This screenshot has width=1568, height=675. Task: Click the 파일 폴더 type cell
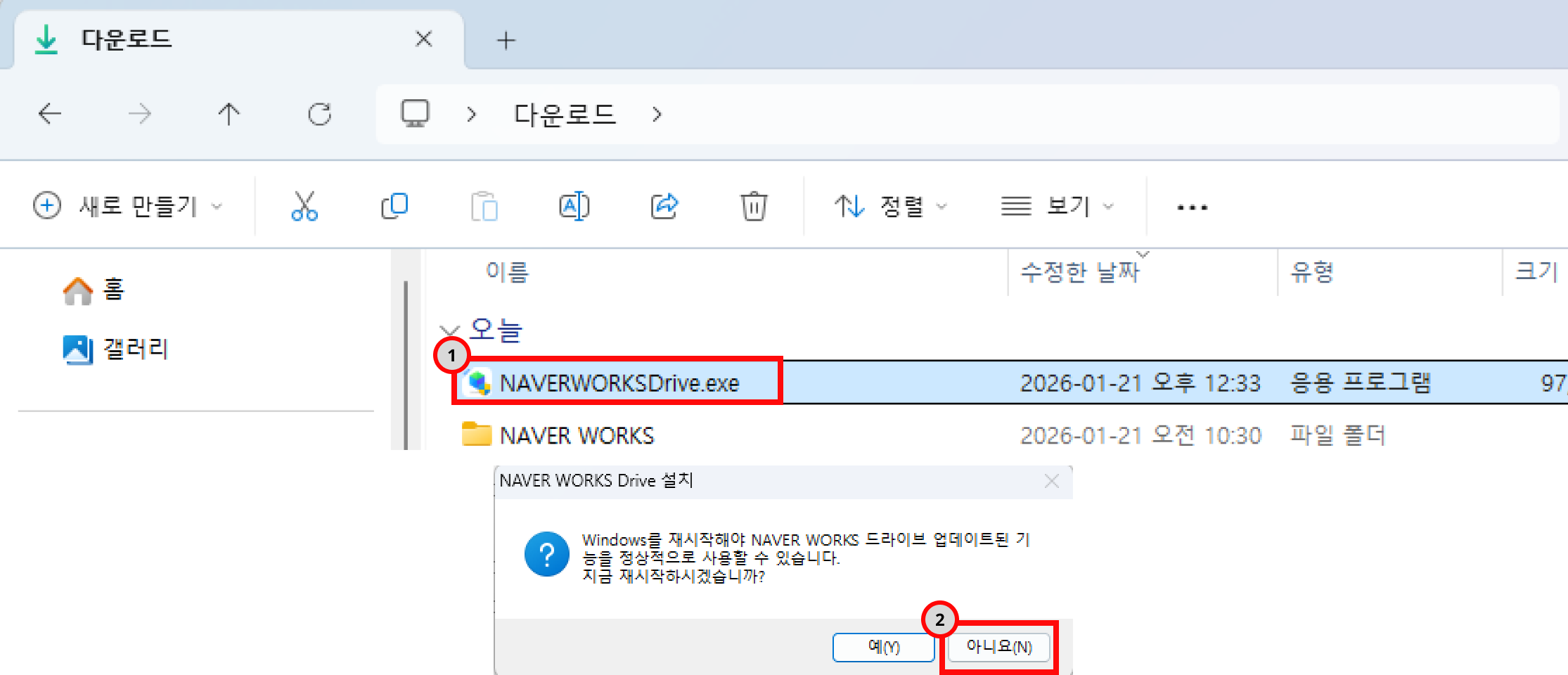point(1337,435)
